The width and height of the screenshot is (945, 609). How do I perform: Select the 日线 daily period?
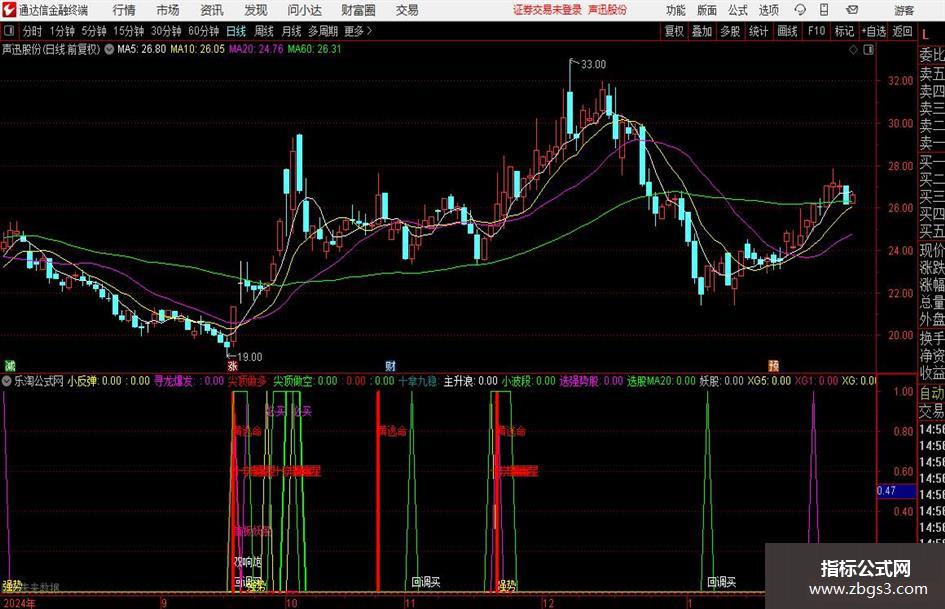pyautogui.click(x=236, y=31)
